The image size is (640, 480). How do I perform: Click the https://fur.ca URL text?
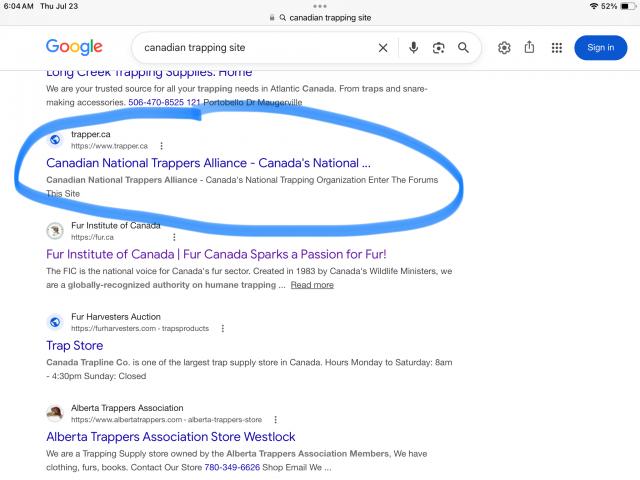(92, 237)
